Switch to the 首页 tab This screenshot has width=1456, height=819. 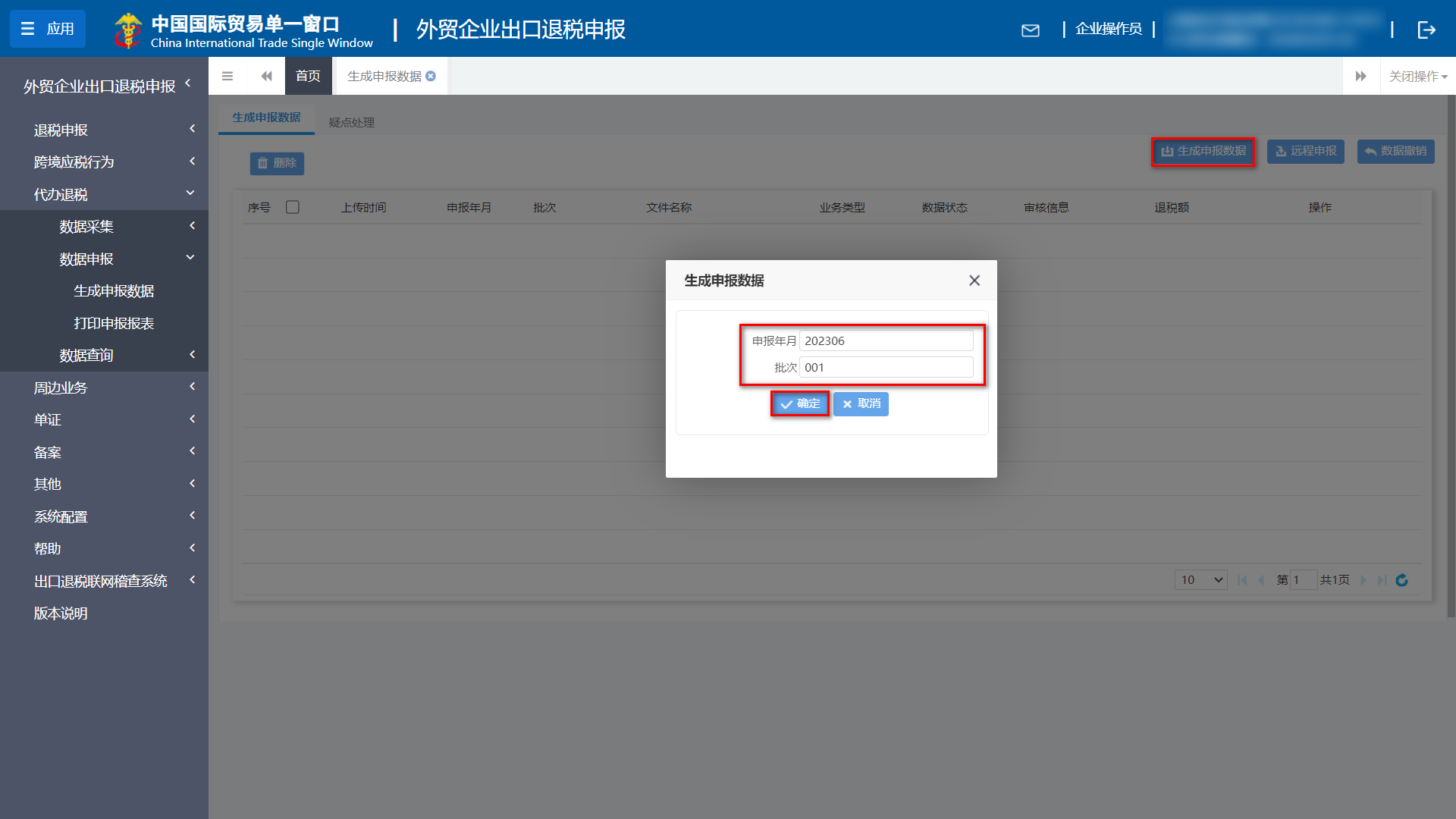click(308, 76)
